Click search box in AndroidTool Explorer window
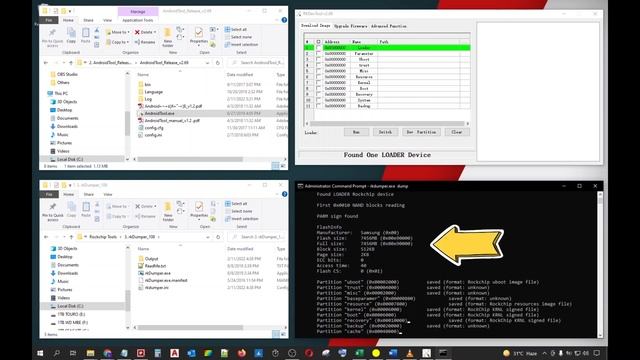This screenshot has width=640, height=360. [256, 63]
